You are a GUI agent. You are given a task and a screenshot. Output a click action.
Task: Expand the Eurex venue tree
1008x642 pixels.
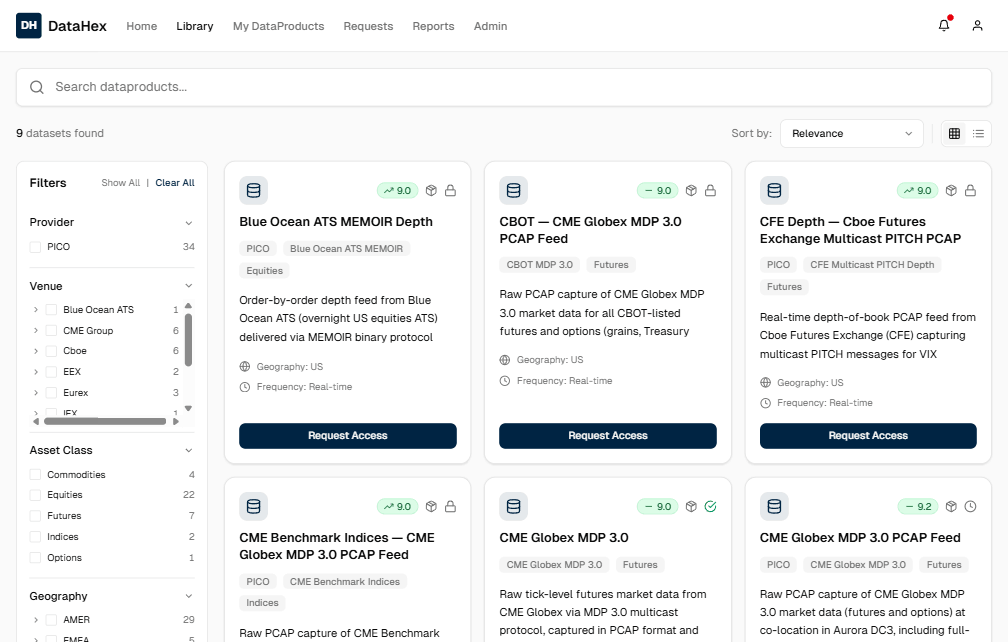[35, 393]
